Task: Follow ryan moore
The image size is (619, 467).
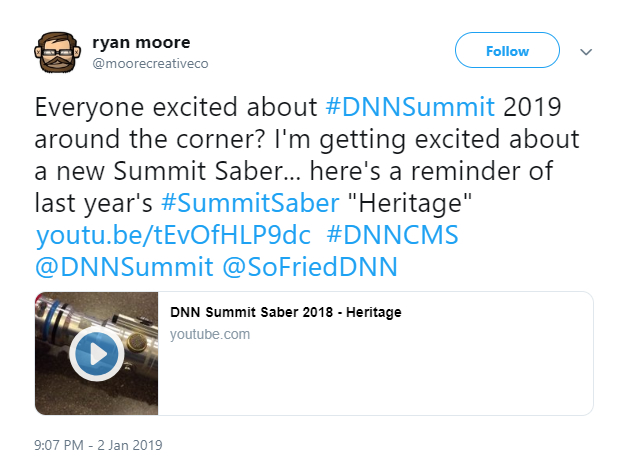Action: 507,50
